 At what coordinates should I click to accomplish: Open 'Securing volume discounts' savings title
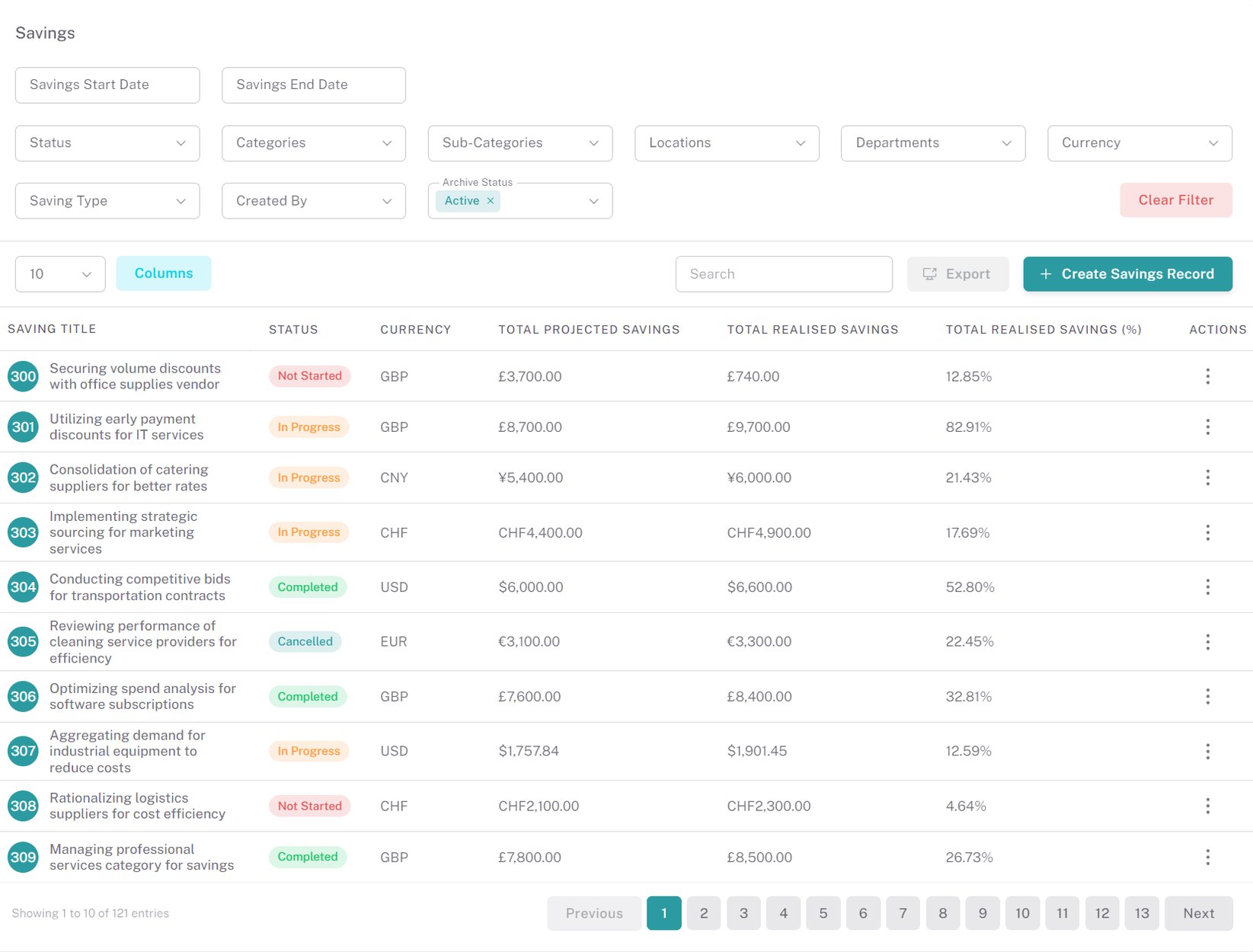click(135, 376)
